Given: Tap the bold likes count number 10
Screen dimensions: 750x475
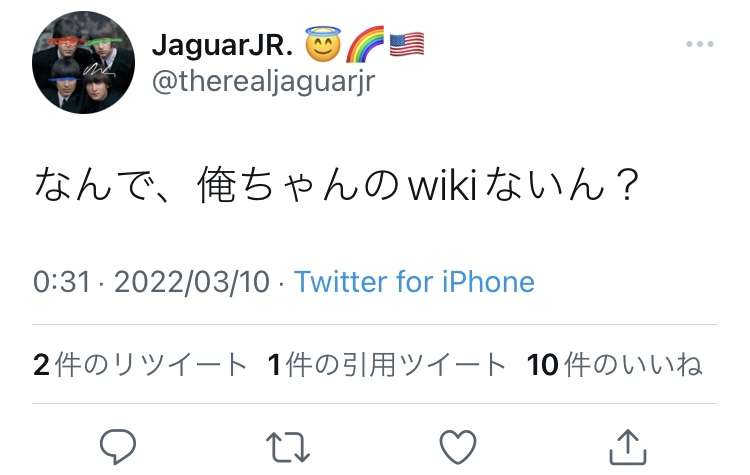Looking at the screenshot, I should tap(543, 365).
